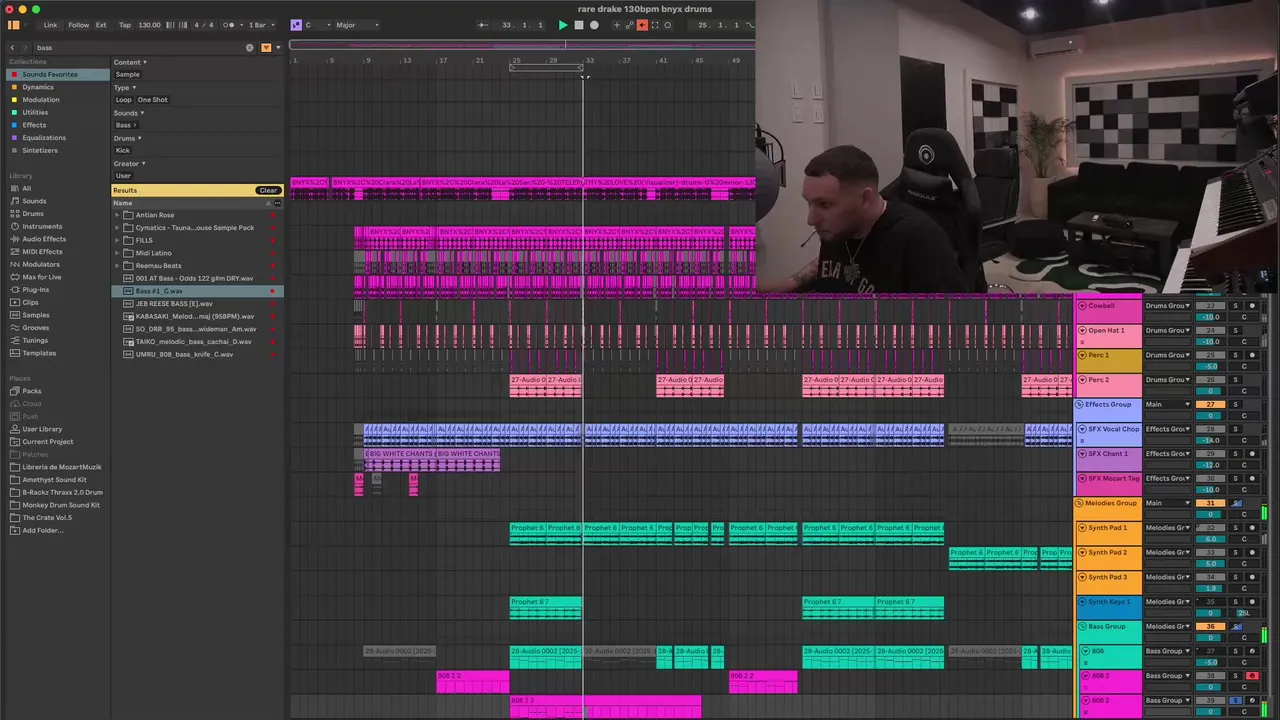Select the Dynamics collection
The width and height of the screenshot is (1280, 720).
tap(38, 87)
